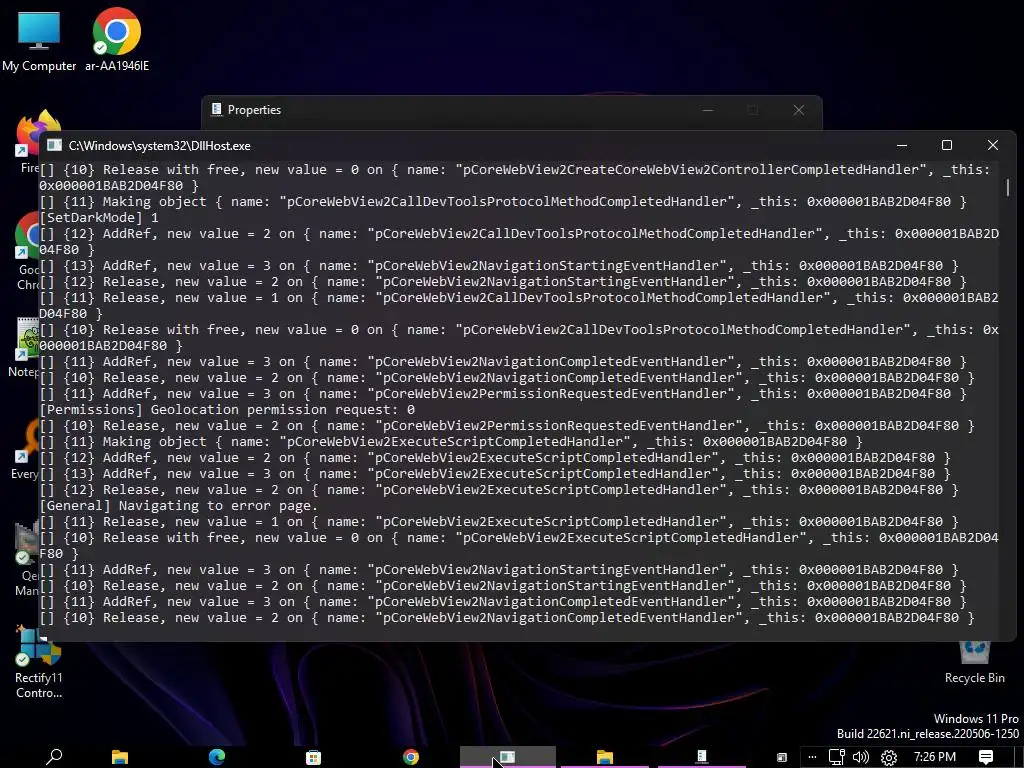The image size is (1024, 768).
Task: Open taskbar Search magnifier
Action: click(54, 757)
